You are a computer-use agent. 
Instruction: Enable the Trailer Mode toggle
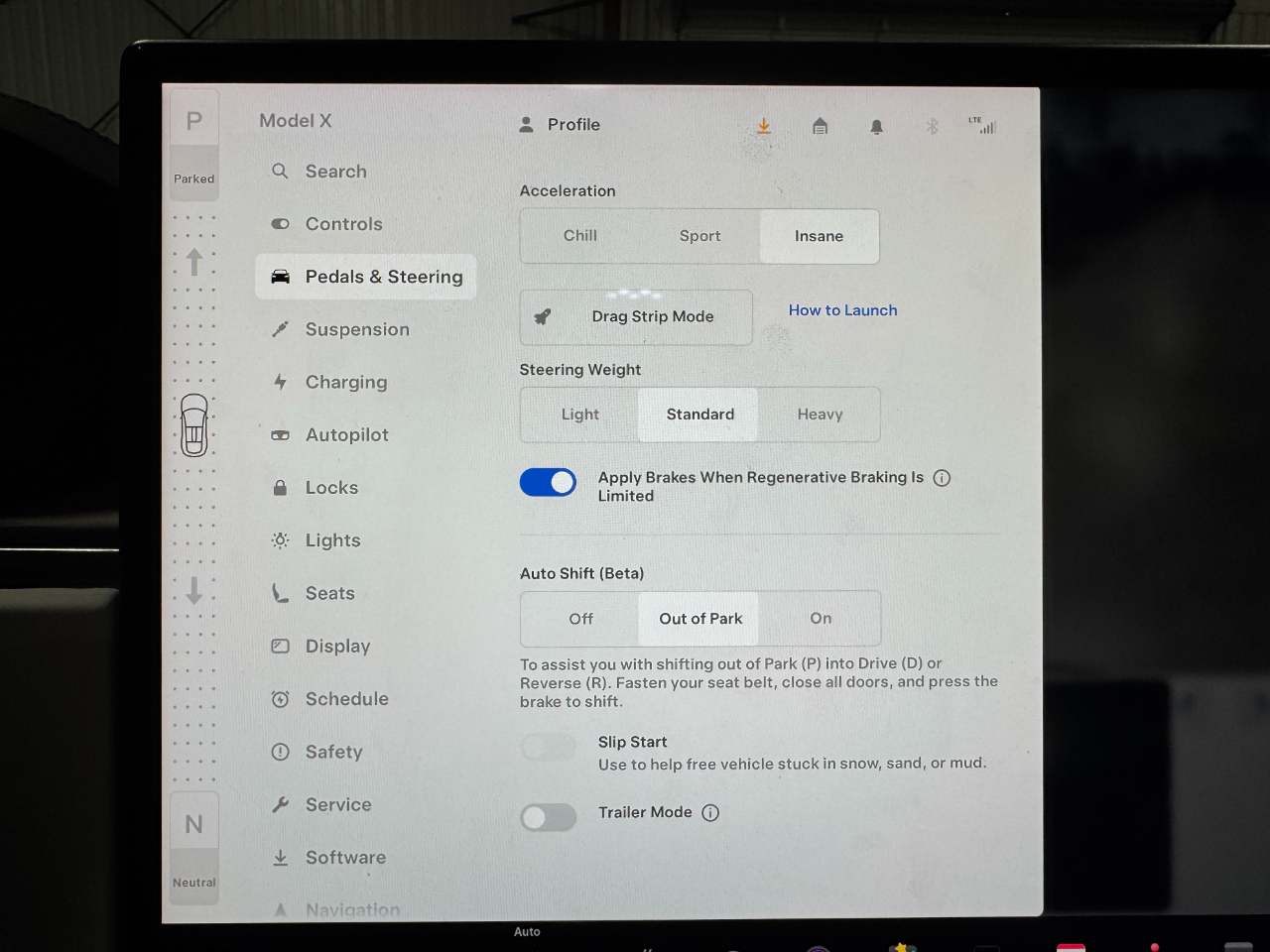point(548,817)
